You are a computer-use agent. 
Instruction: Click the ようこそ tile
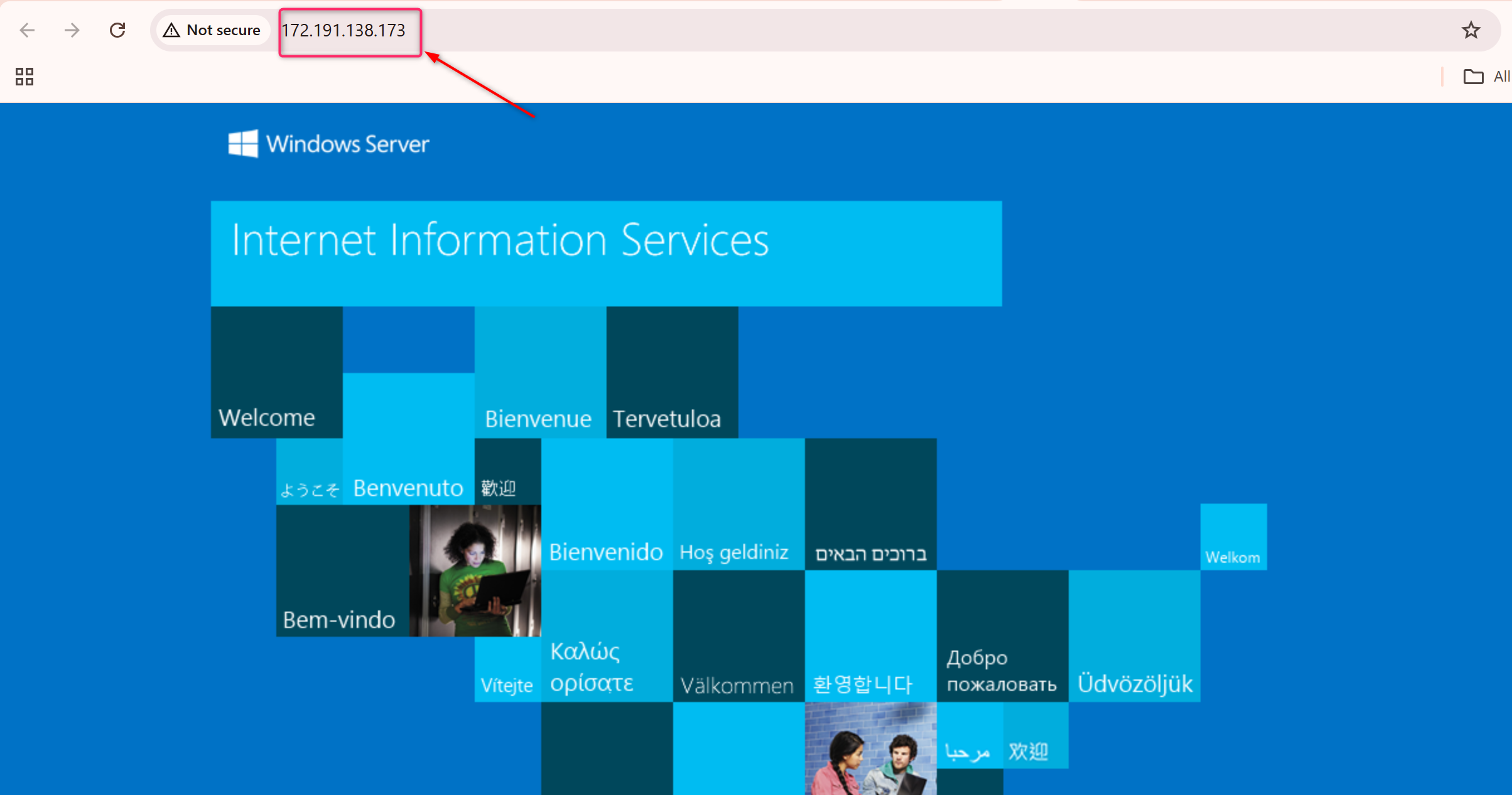coord(310,472)
